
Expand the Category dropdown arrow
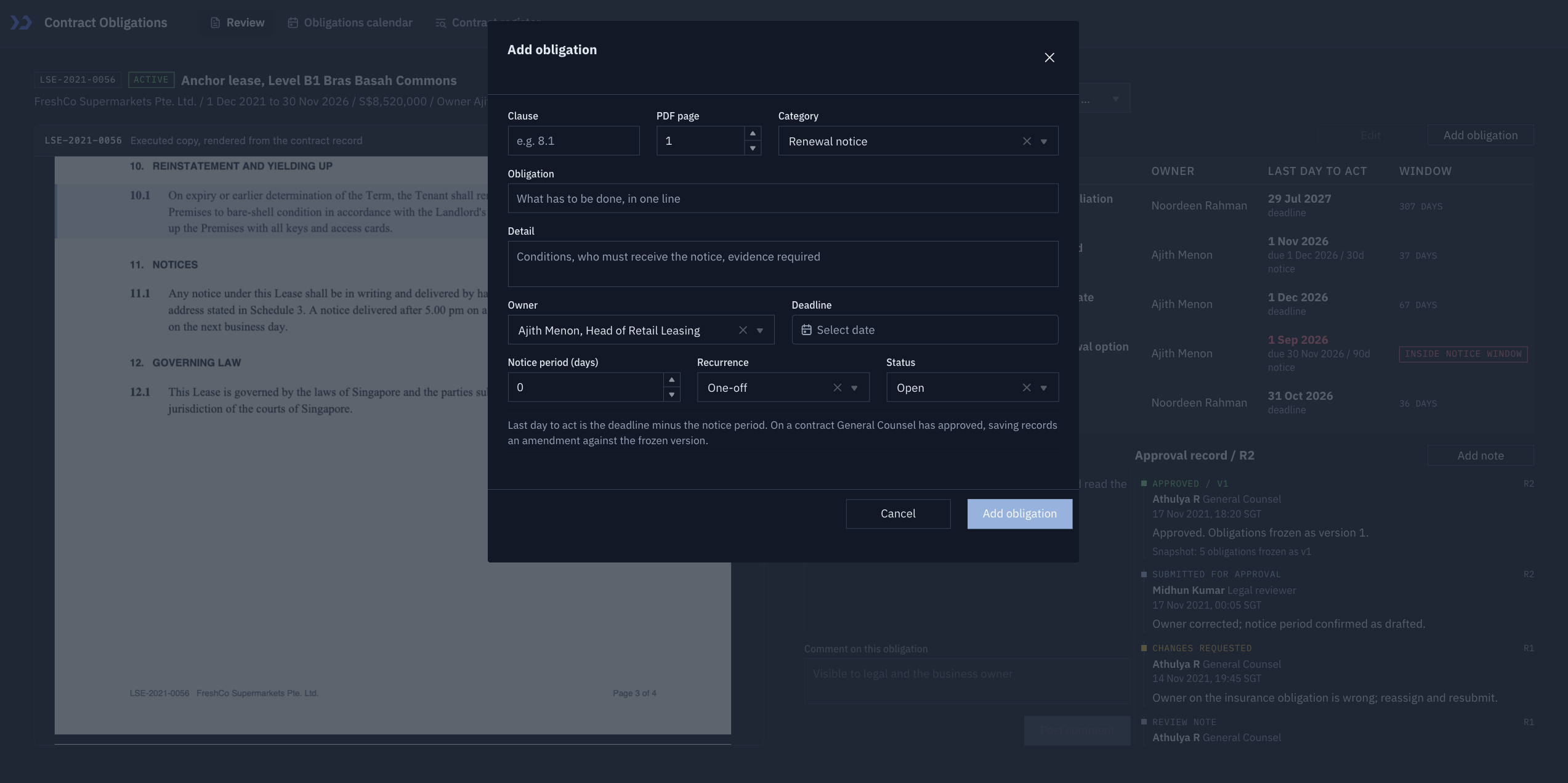pyautogui.click(x=1044, y=141)
